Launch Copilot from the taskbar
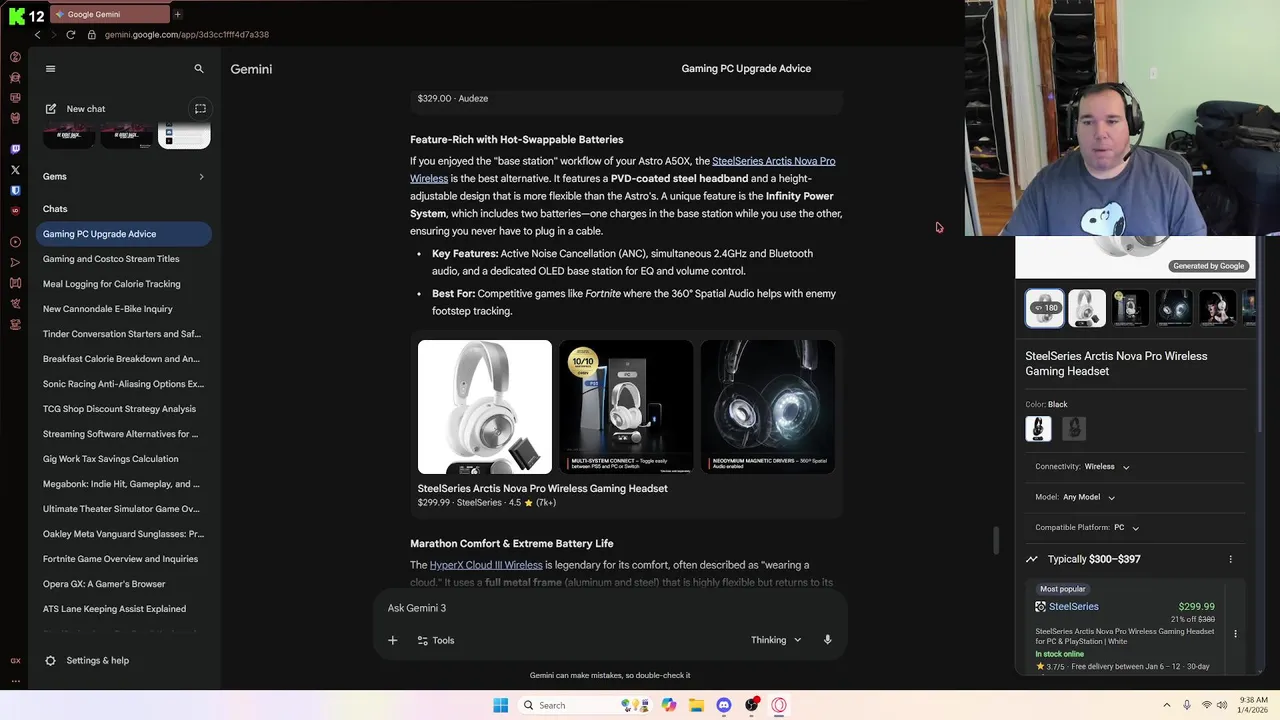The width and height of the screenshot is (1280, 720). pyautogui.click(x=669, y=705)
